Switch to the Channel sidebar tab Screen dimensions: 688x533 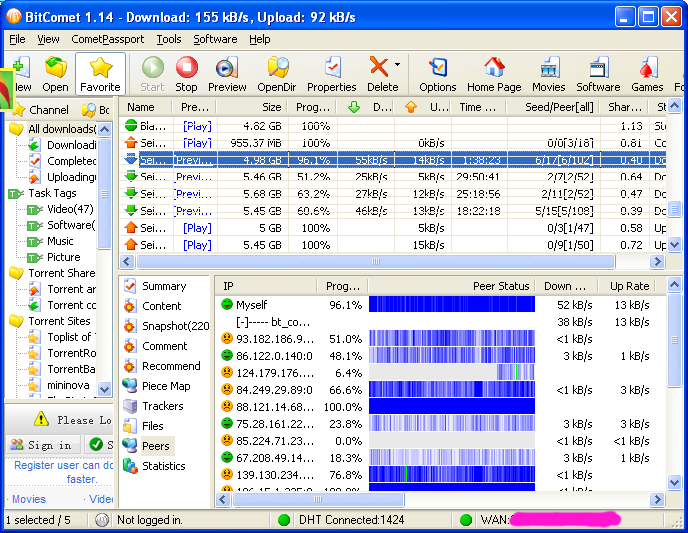(42, 110)
